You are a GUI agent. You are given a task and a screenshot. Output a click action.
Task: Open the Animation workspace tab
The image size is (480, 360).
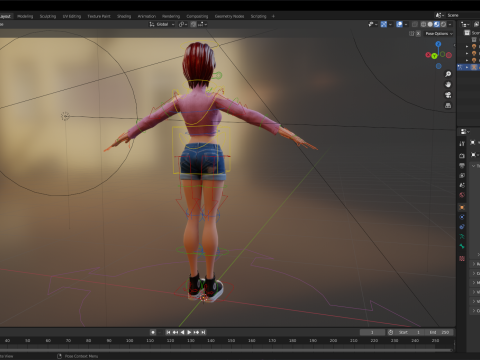click(x=147, y=16)
